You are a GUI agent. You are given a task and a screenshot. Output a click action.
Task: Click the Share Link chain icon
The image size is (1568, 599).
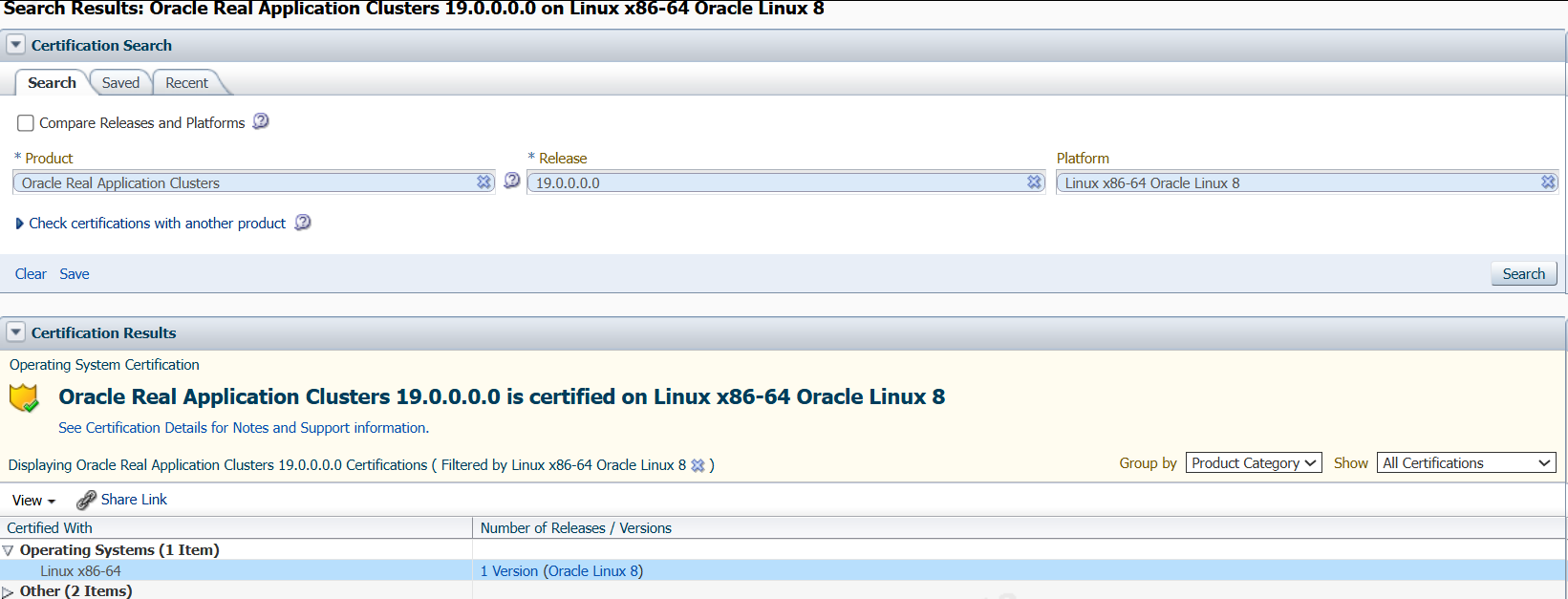(86, 500)
